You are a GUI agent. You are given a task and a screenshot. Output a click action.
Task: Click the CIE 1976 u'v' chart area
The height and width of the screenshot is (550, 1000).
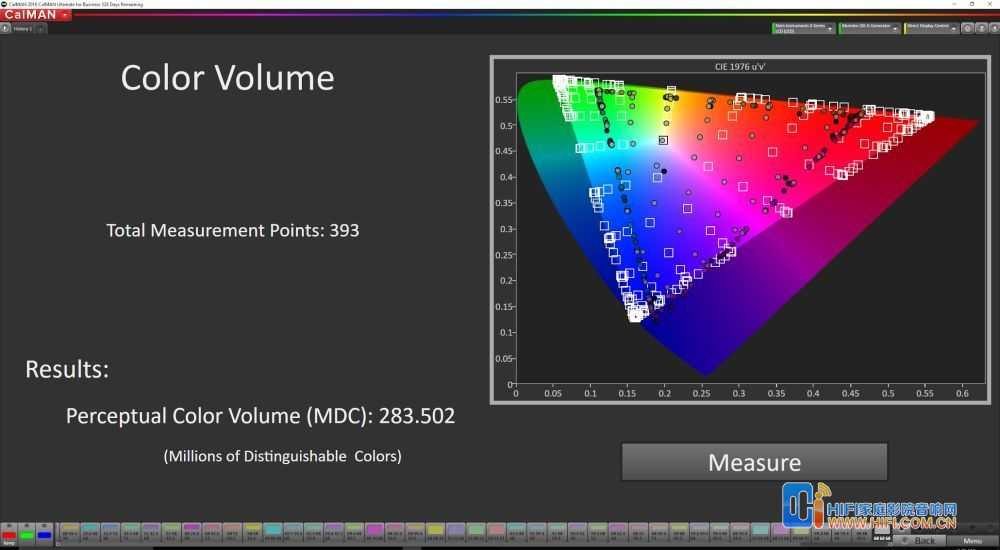[740, 230]
